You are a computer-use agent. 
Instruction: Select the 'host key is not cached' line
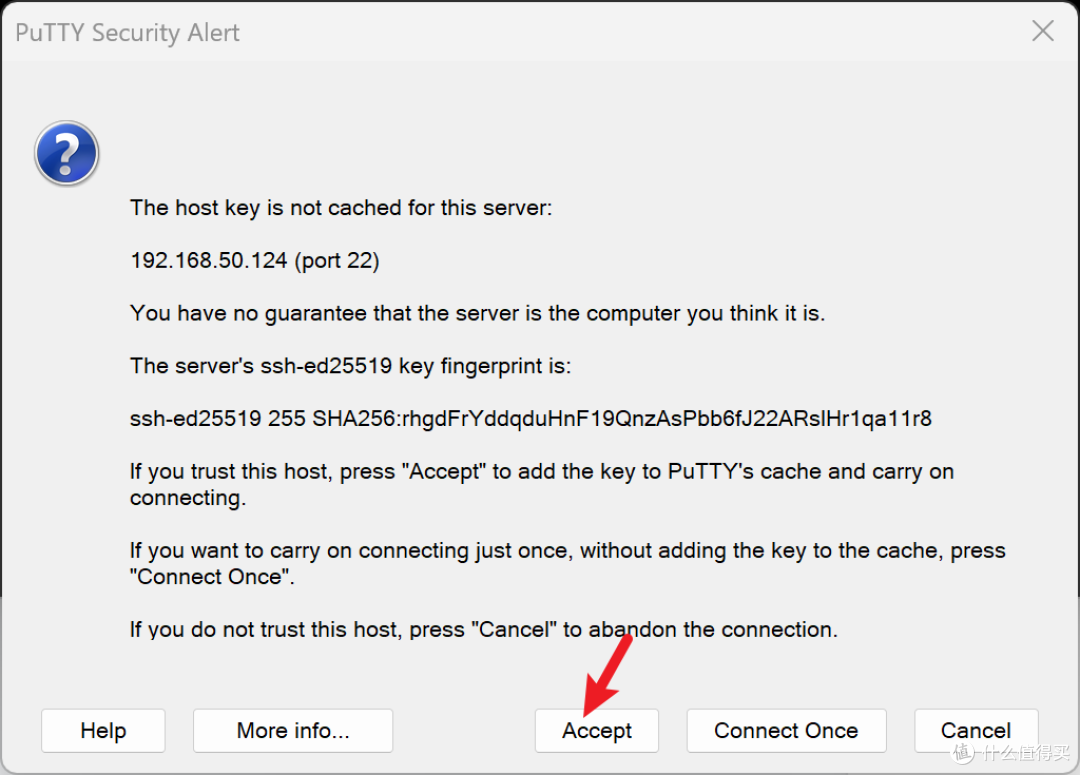[341, 207]
